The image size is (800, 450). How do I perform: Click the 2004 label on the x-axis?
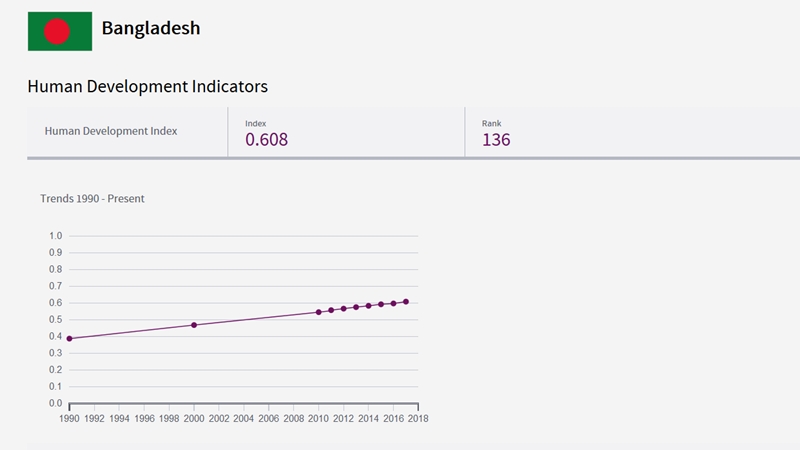(244, 418)
